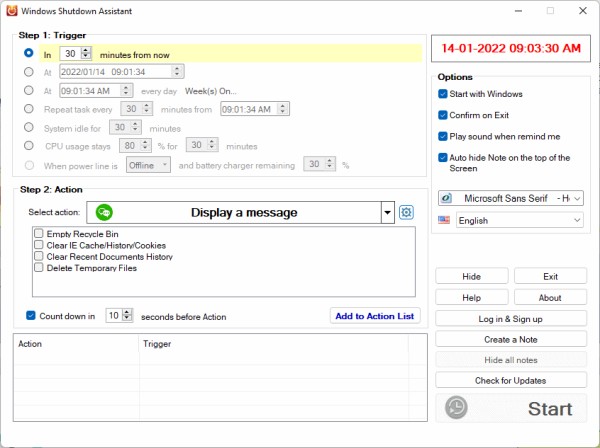This screenshot has width=600, height=448.
Task: Check 'Clear IE Cache/History/Cookies'
Action: point(39,245)
